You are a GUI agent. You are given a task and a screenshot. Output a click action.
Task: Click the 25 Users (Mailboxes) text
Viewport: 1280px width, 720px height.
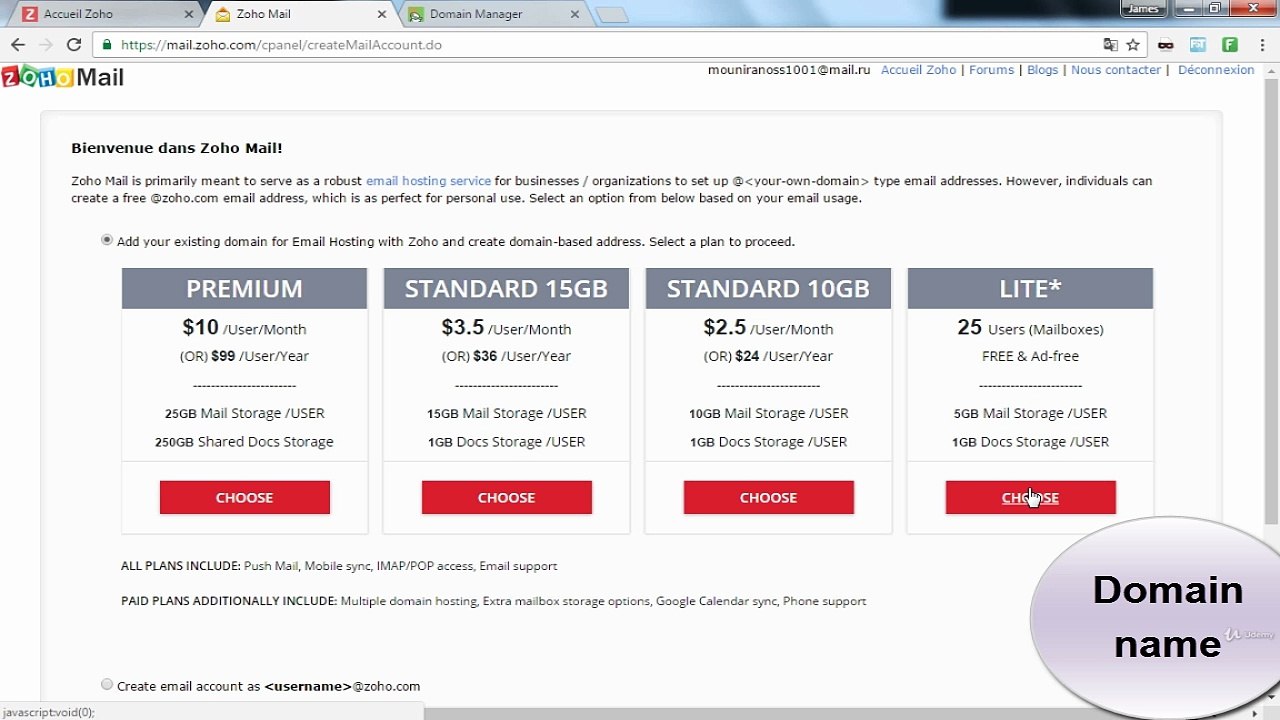click(x=1030, y=328)
